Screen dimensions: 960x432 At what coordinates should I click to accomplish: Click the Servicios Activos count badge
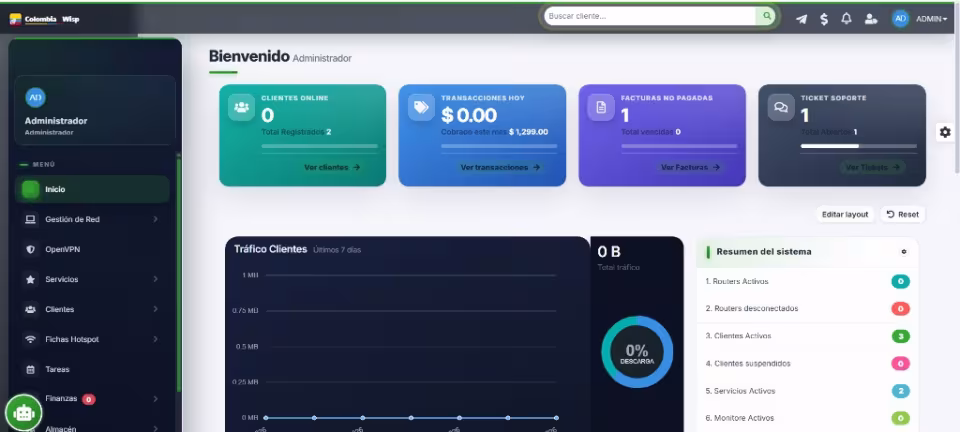click(x=900, y=391)
